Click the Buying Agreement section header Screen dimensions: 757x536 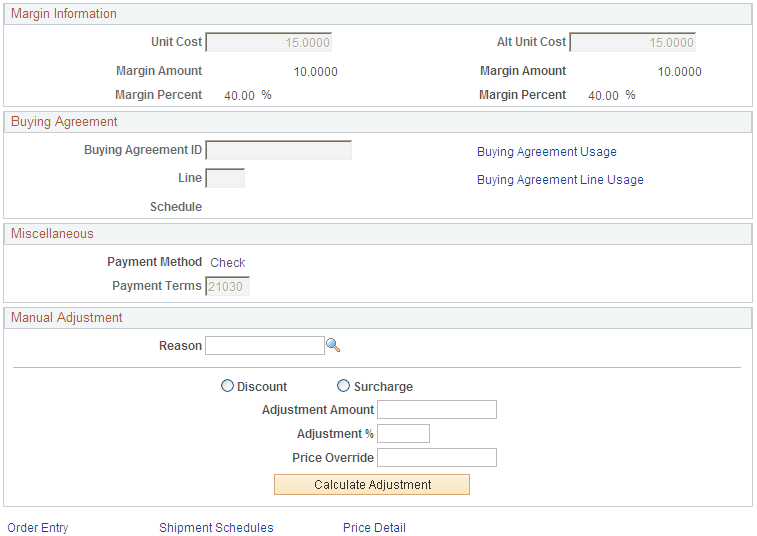tap(378, 122)
